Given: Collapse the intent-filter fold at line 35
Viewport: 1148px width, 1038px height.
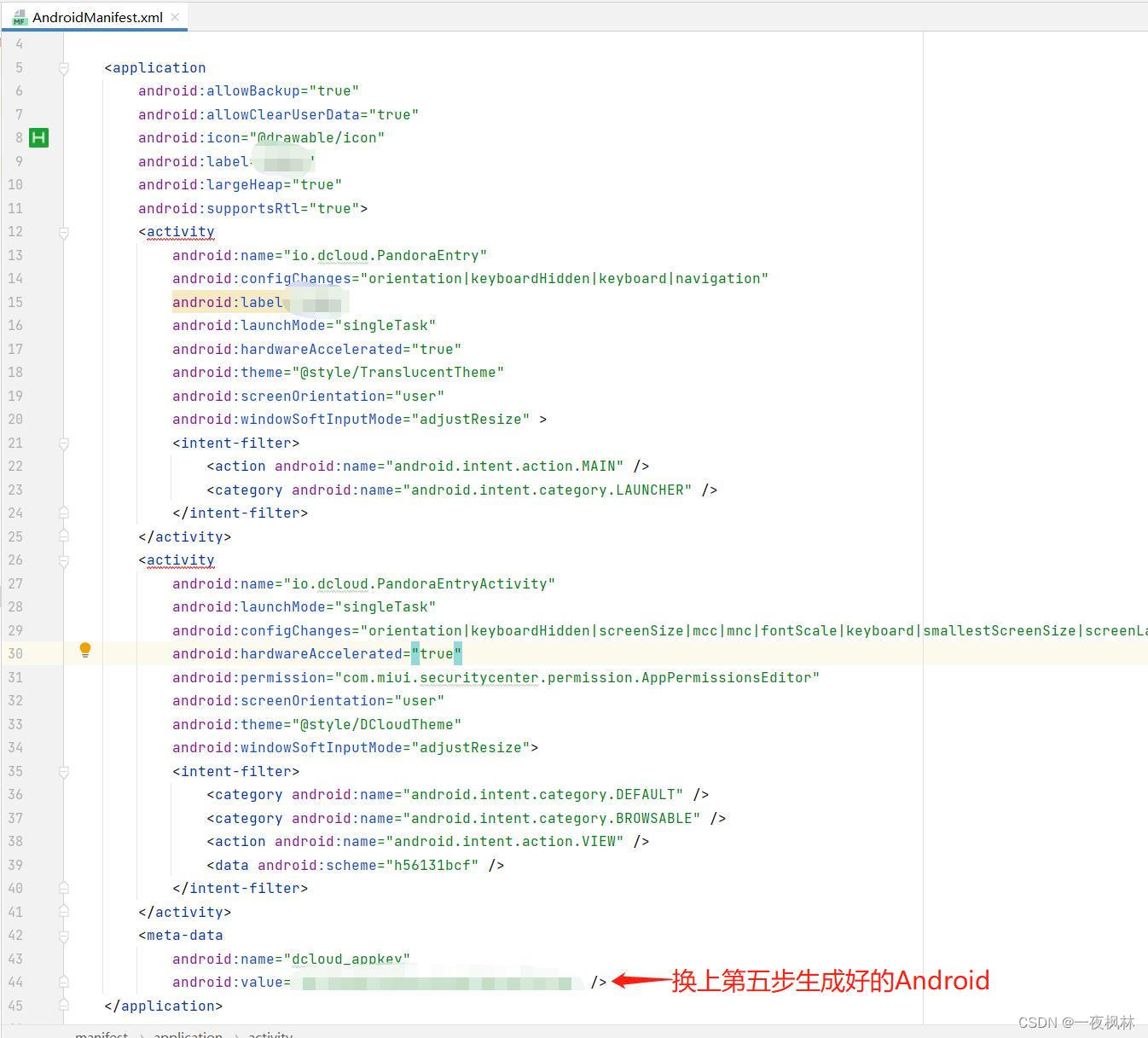Looking at the screenshot, I should [64, 772].
